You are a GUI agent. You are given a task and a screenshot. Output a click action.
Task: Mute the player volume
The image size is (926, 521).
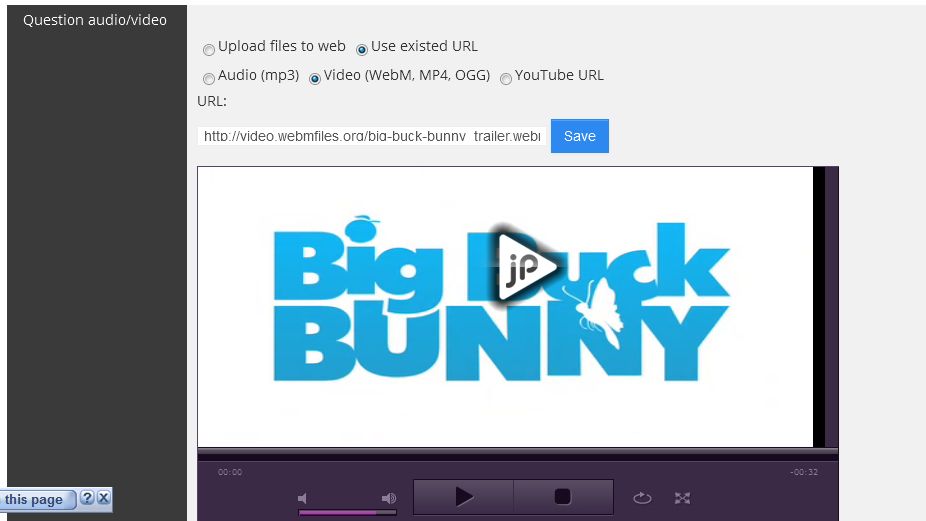click(x=302, y=499)
